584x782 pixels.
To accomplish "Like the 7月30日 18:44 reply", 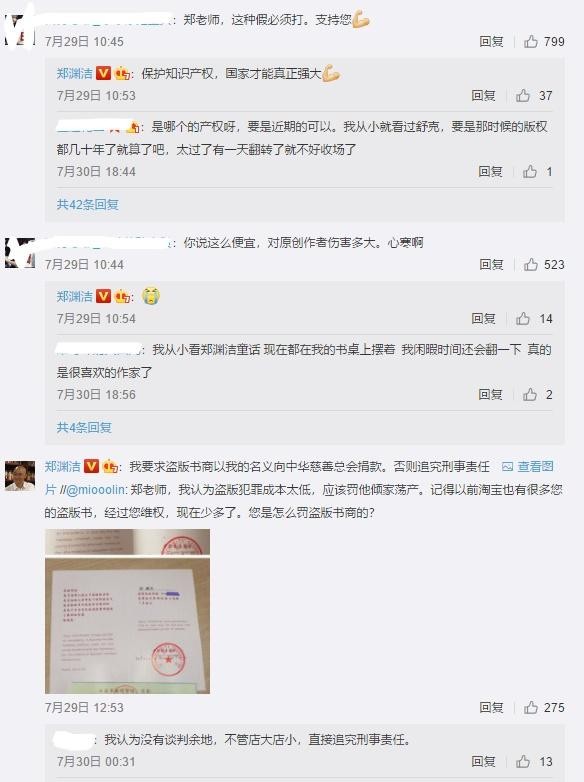I will pyautogui.click(x=530, y=172).
